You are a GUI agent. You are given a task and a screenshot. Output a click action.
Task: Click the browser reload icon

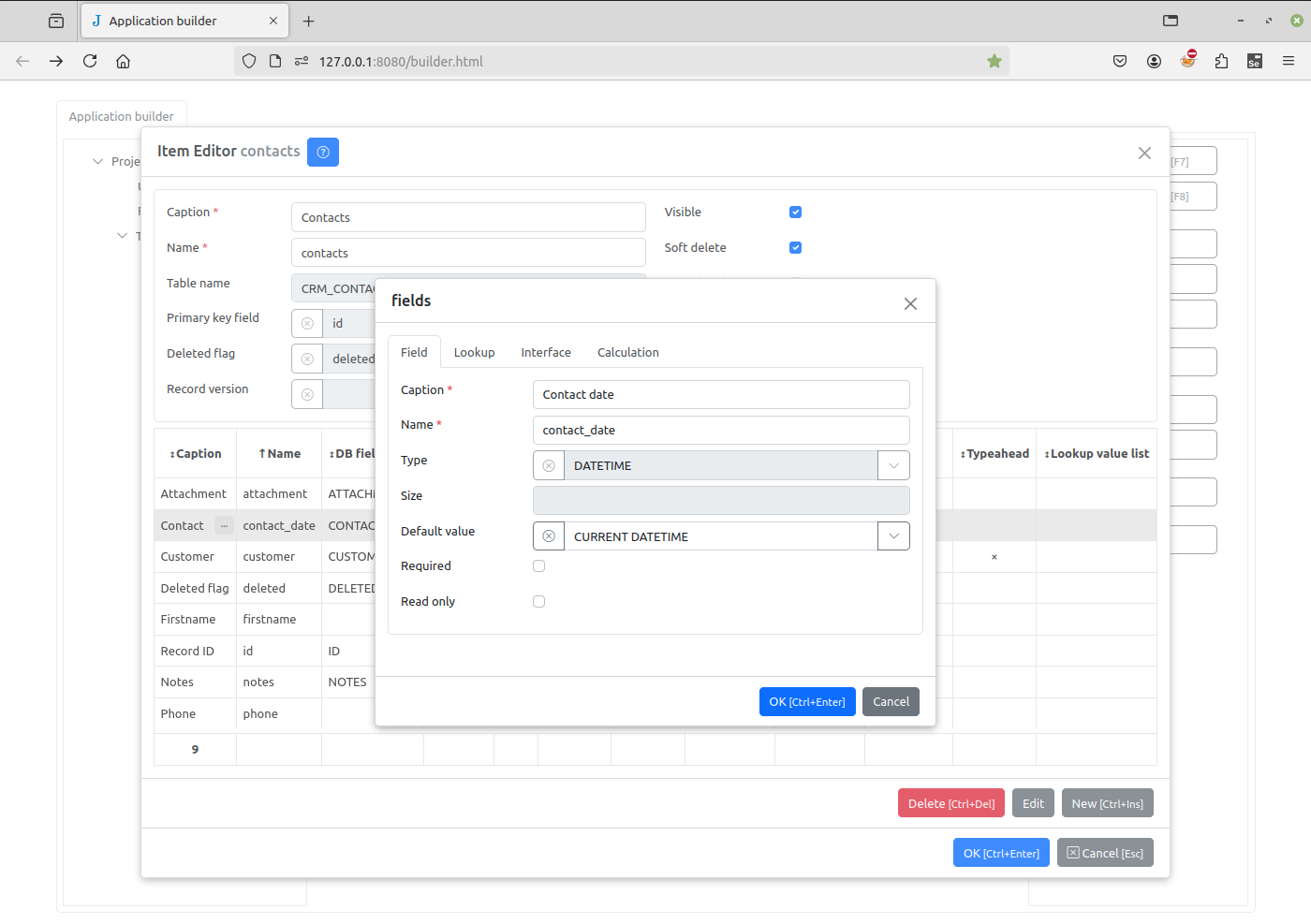90,61
